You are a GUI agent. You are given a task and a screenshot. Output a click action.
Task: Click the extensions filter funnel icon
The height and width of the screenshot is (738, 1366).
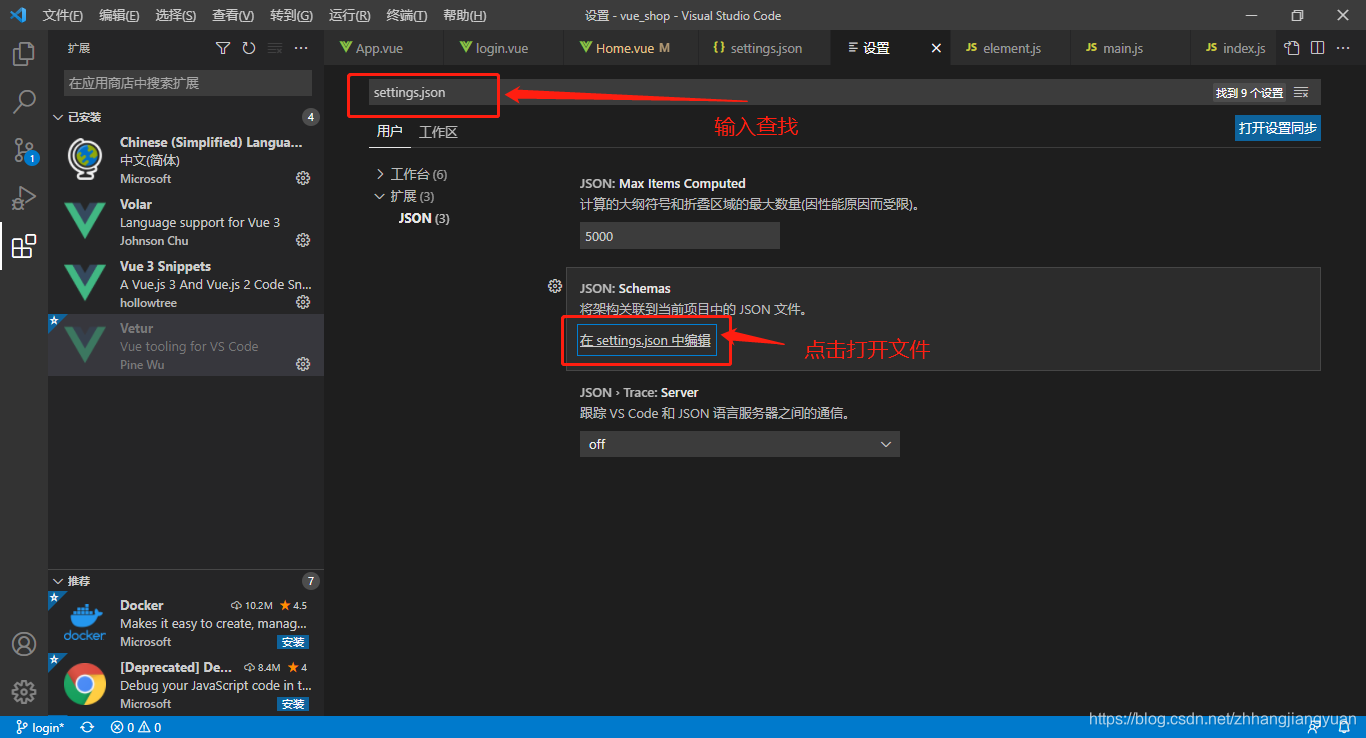pos(223,48)
